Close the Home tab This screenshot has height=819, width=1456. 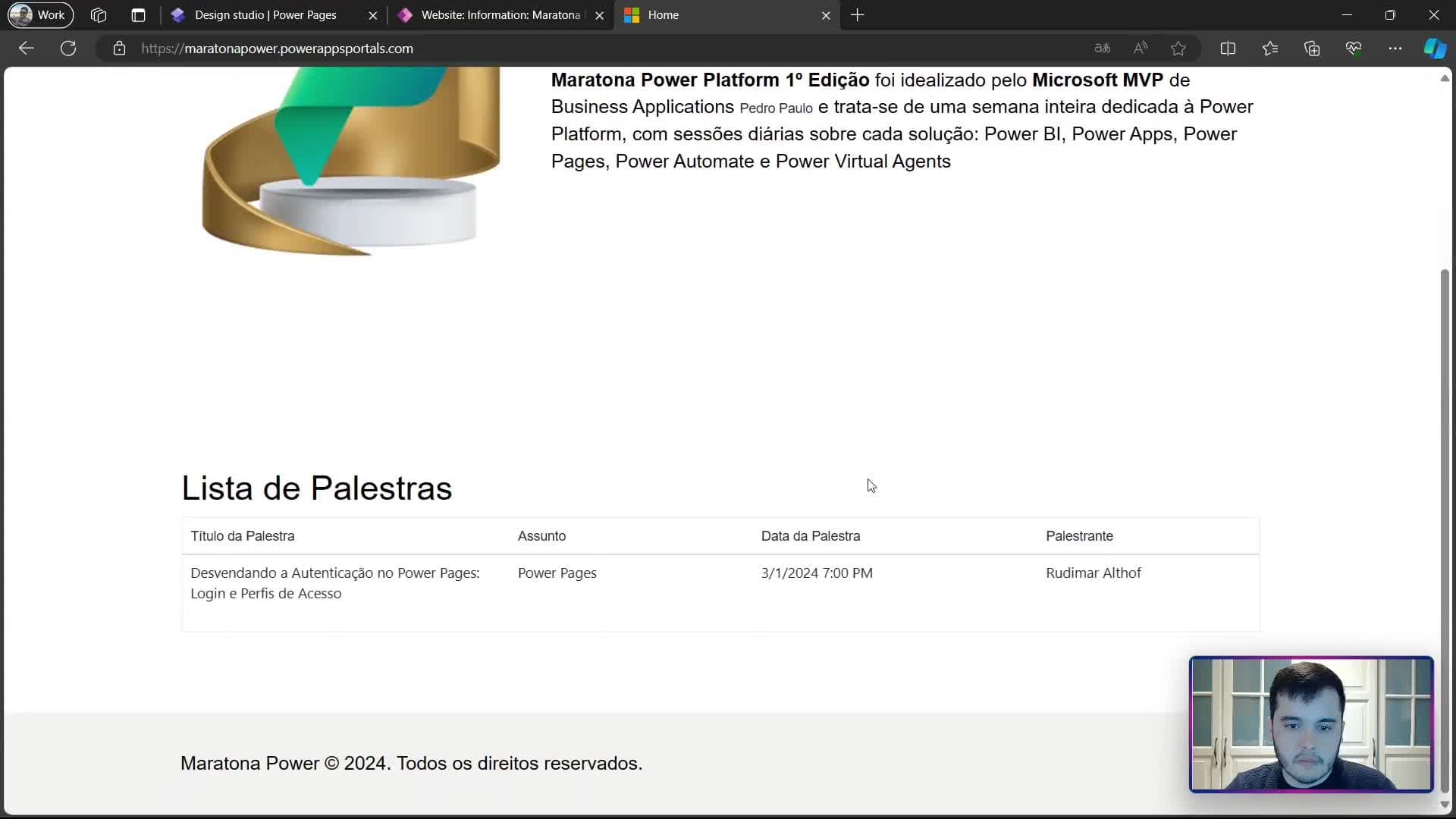point(826,15)
